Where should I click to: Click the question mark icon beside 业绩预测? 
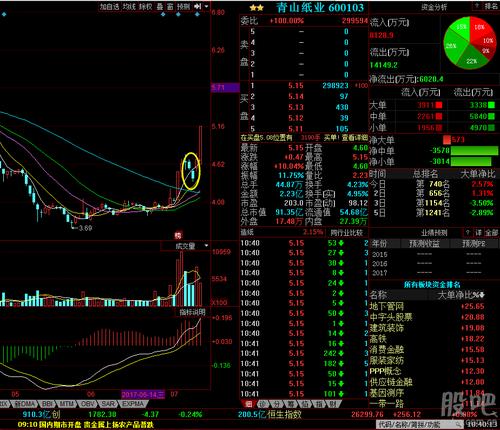(467, 232)
